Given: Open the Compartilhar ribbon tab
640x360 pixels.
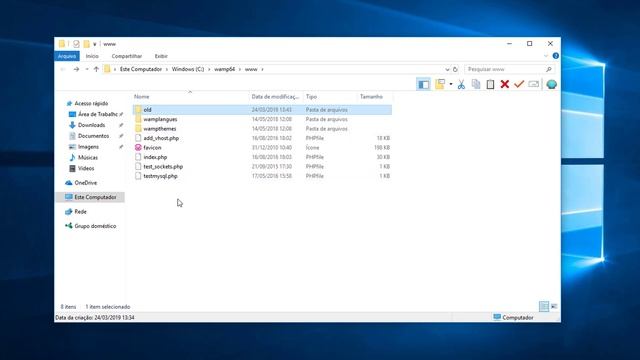Looking at the screenshot, I should pos(127,56).
